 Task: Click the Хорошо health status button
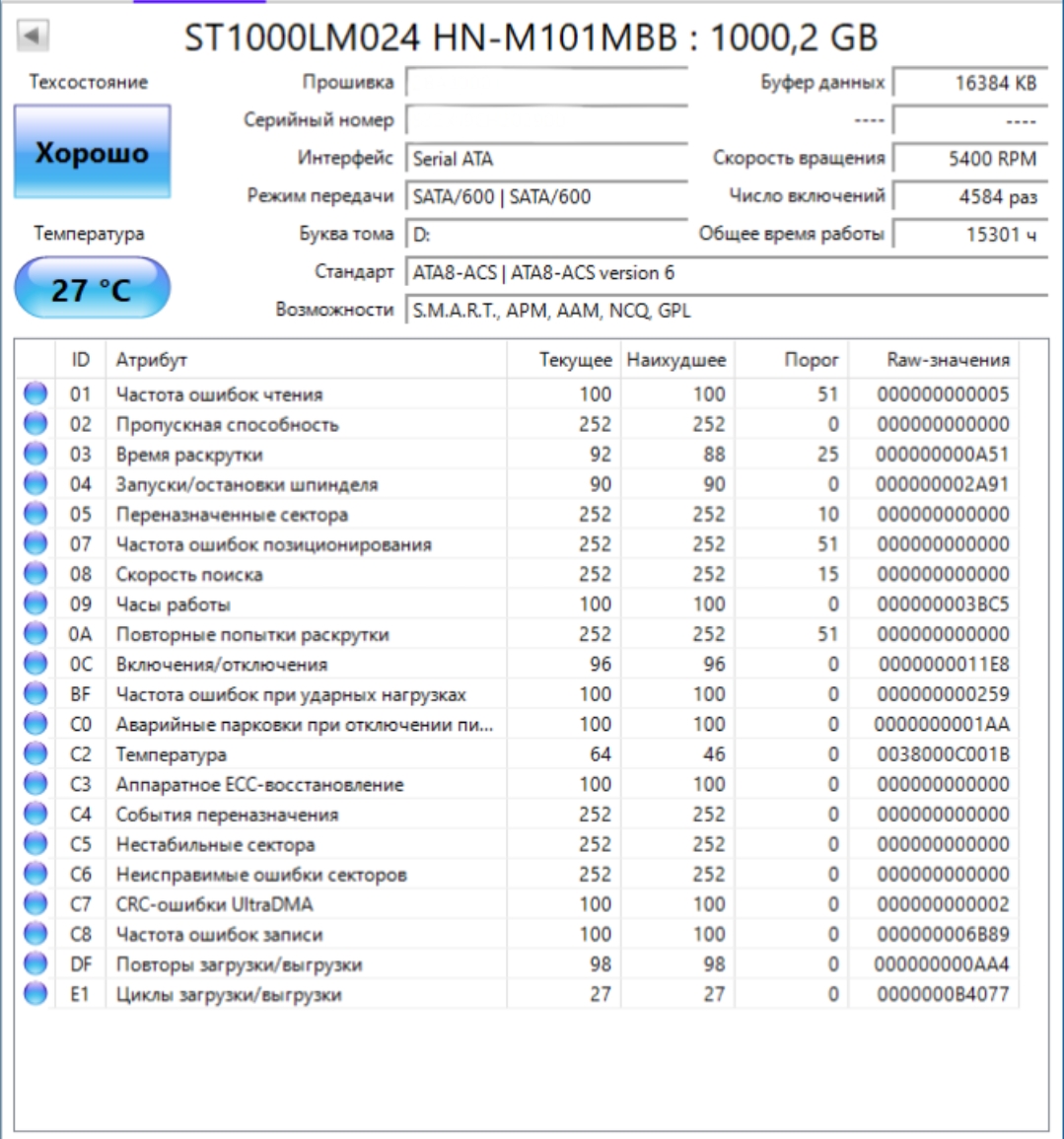tap(93, 152)
